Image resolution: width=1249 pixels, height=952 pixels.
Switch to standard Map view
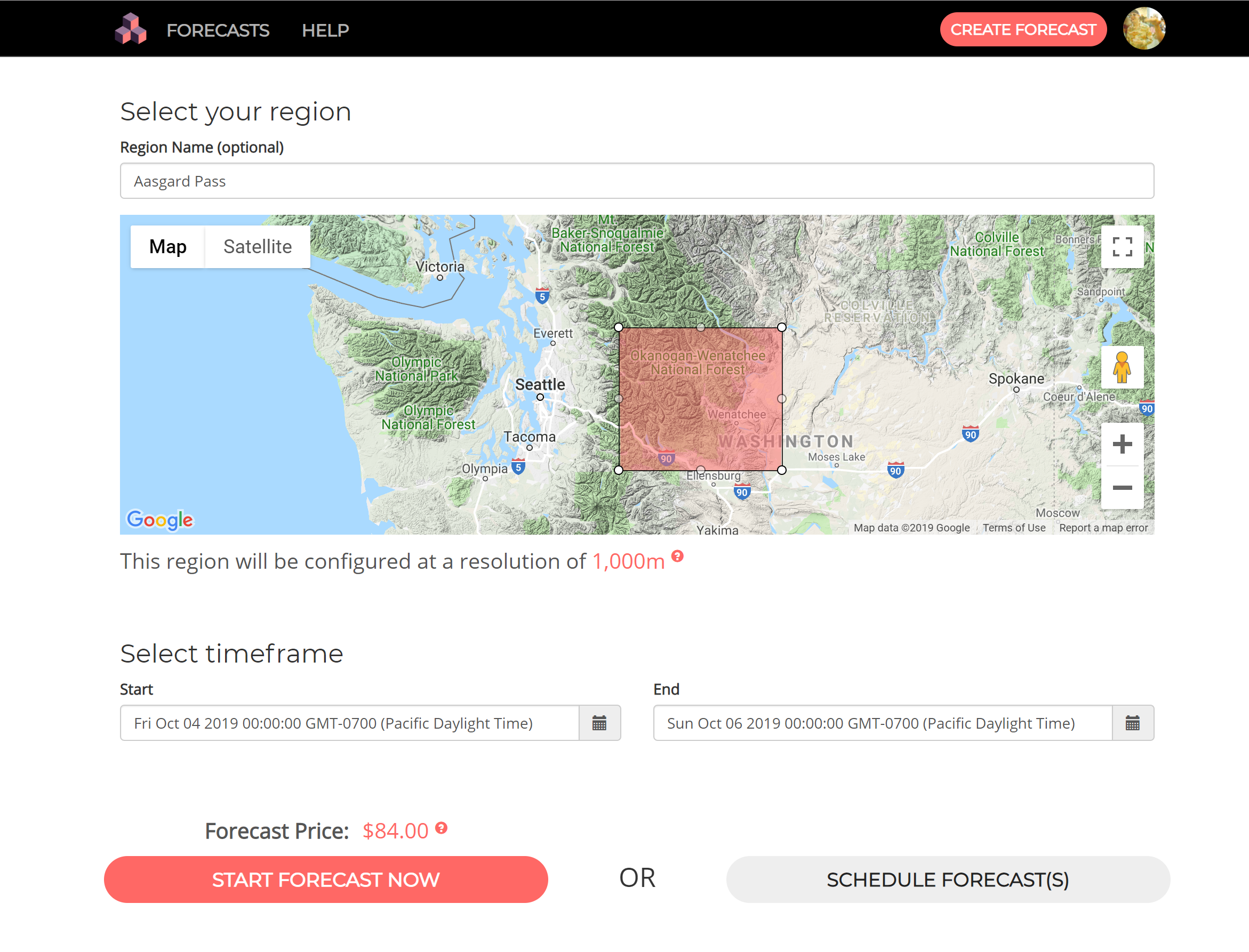tap(168, 246)
